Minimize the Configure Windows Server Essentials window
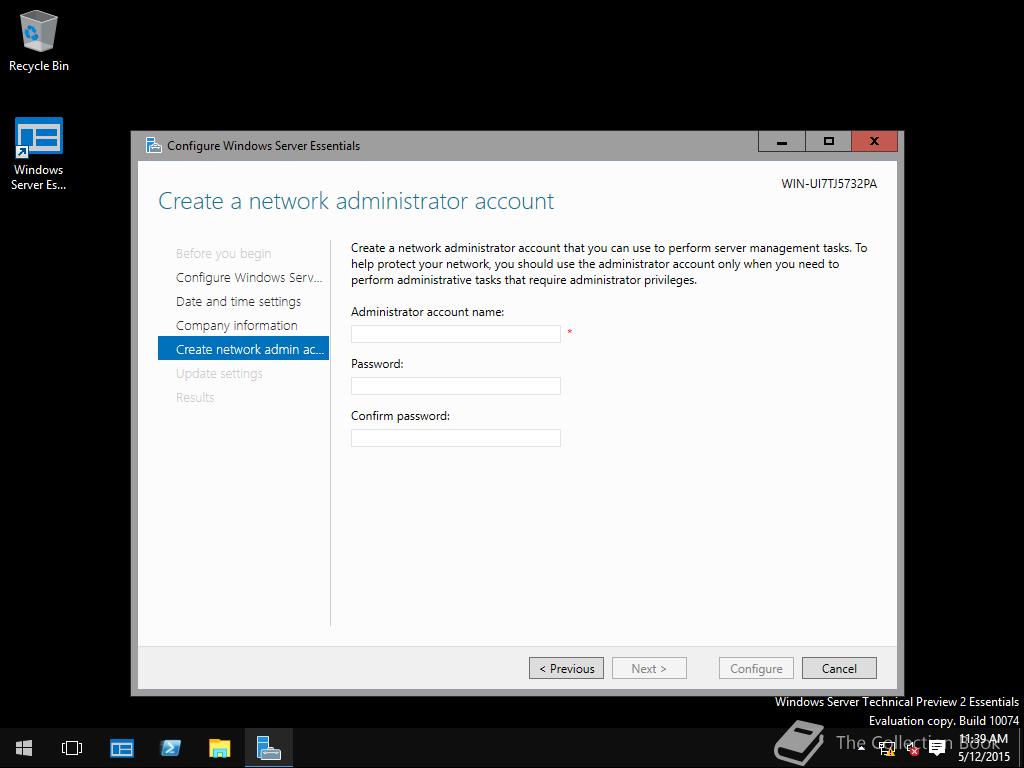Viewport: 1024px width, 768px height. point(782,142)
